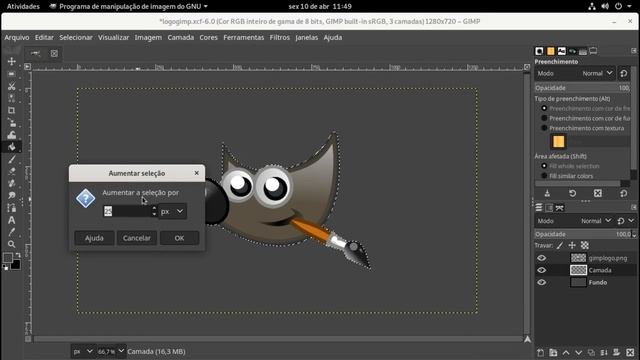Open the Cores menu

point(209,38)
